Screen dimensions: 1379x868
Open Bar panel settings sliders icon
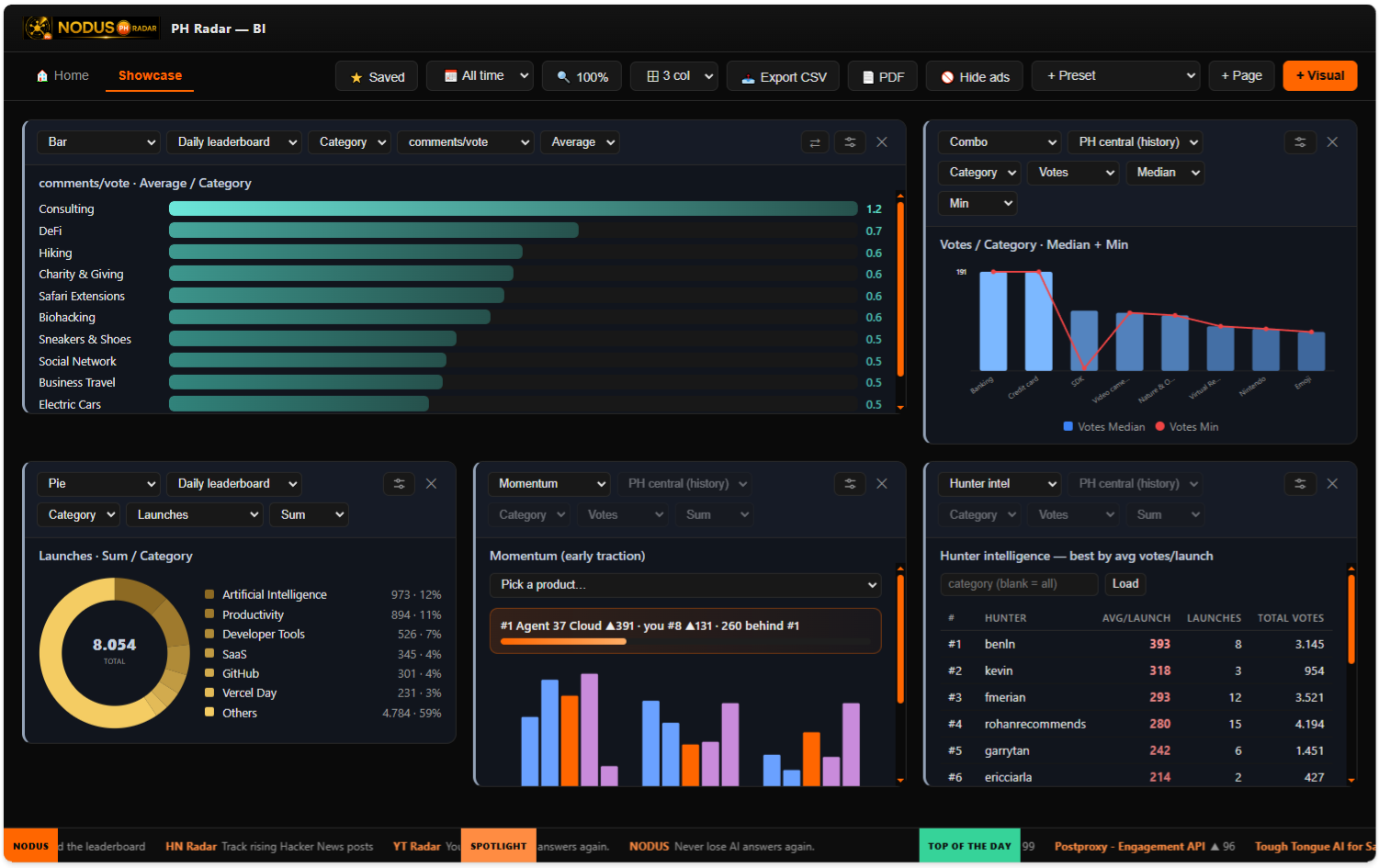coord(850,142)
